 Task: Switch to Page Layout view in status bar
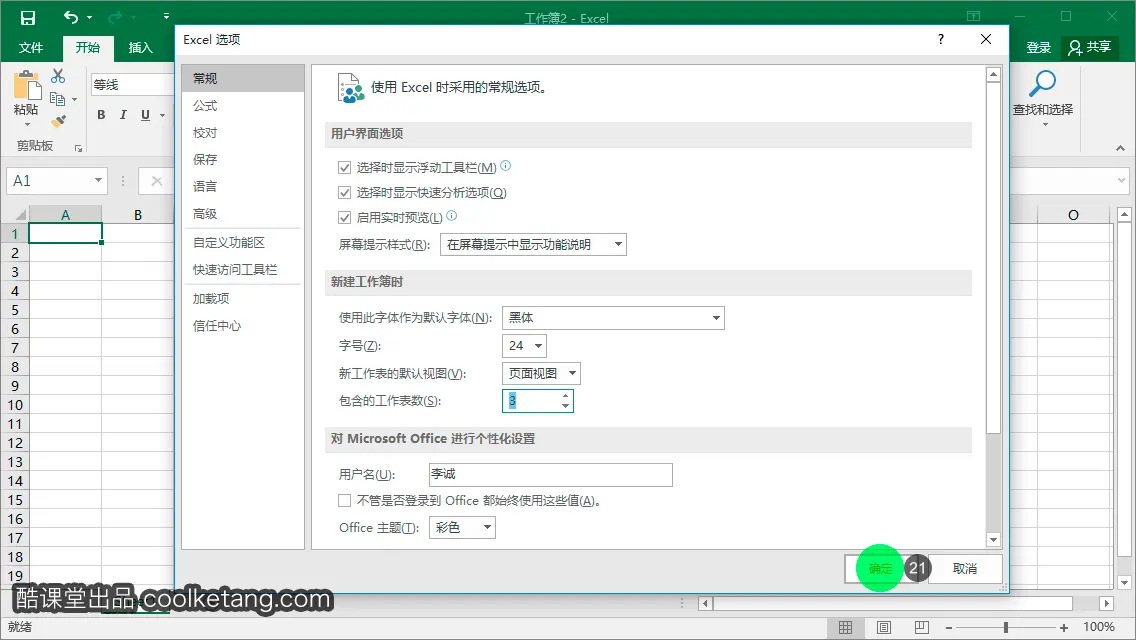[x=884, y=628]
